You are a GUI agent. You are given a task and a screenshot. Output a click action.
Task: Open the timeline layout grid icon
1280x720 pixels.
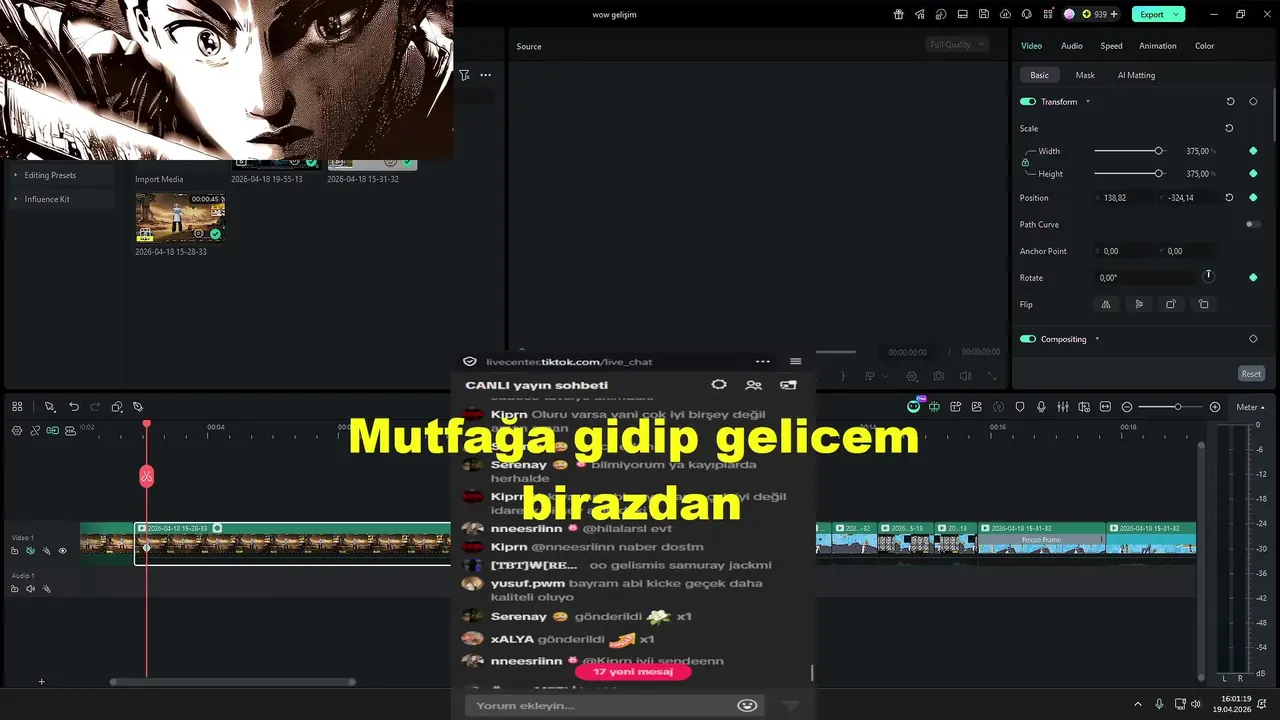tap(17, 407)
